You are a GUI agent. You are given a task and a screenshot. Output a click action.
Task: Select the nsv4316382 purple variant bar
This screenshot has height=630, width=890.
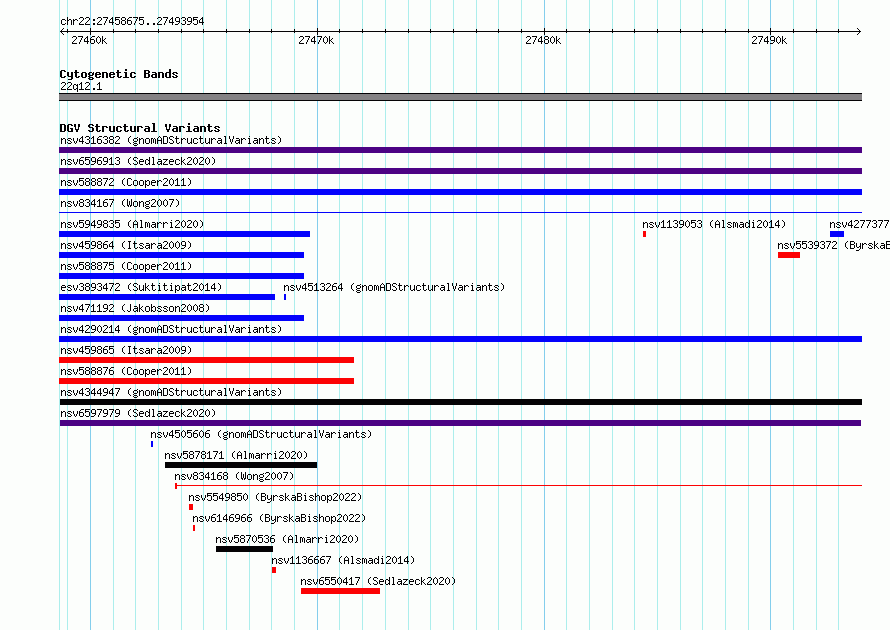460,150
